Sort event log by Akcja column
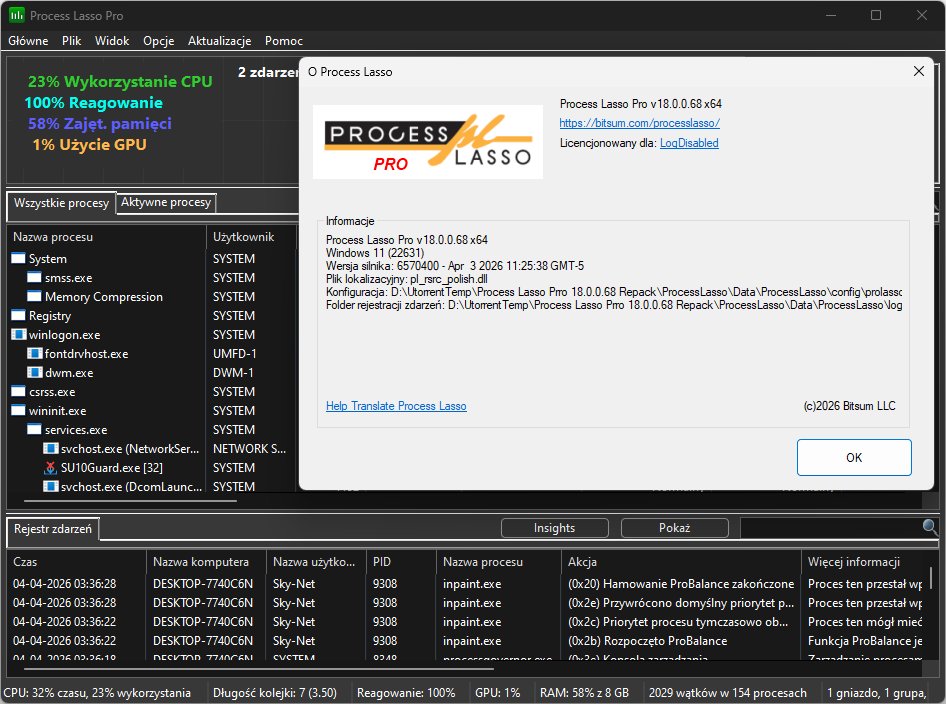Image resolution: width=946 pixels, height=704 pixels. click(681, 562)
